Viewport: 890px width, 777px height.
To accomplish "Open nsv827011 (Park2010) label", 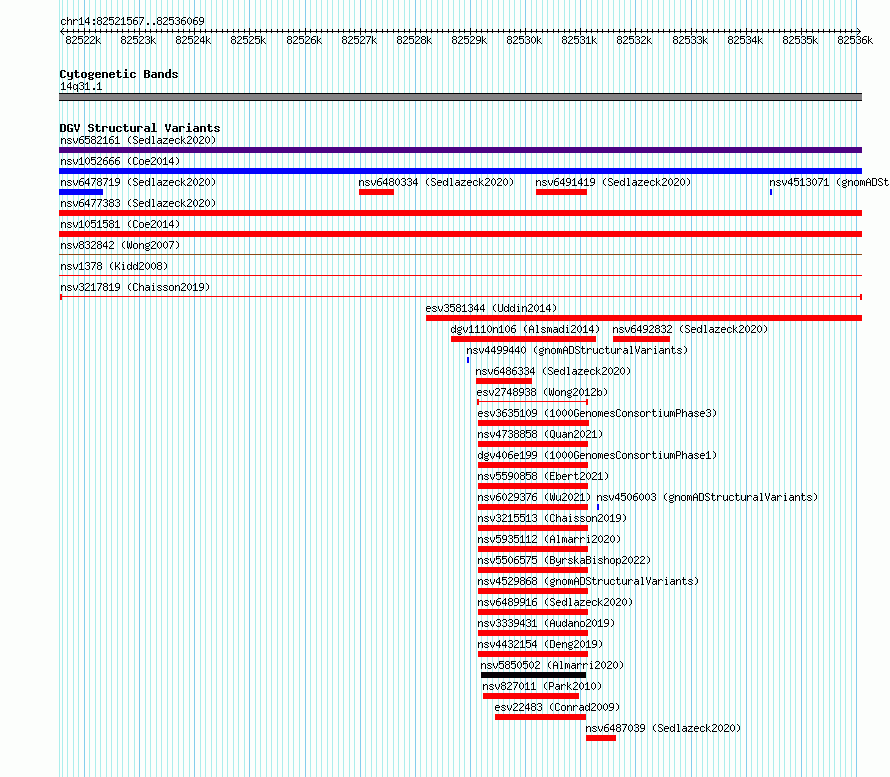I will tap(542, 686).
